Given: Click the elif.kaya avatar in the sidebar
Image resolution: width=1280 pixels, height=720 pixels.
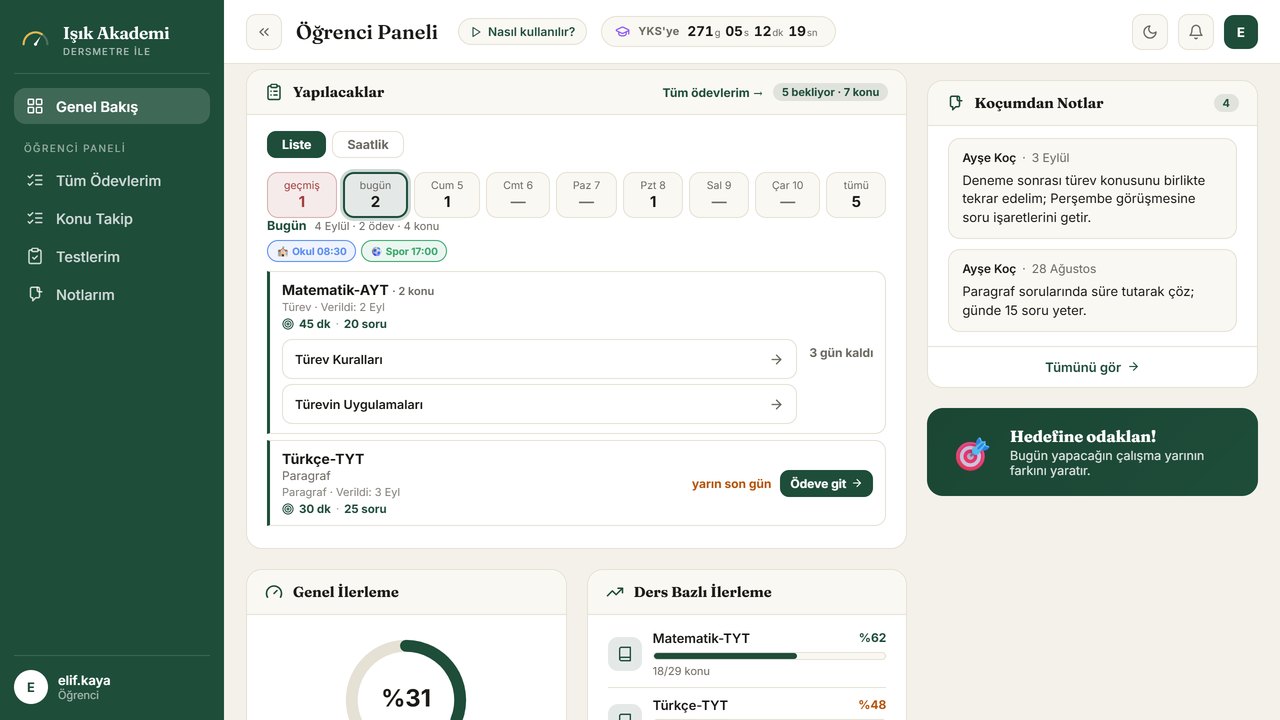Looking at the screenshot, I should click(31, 687).
